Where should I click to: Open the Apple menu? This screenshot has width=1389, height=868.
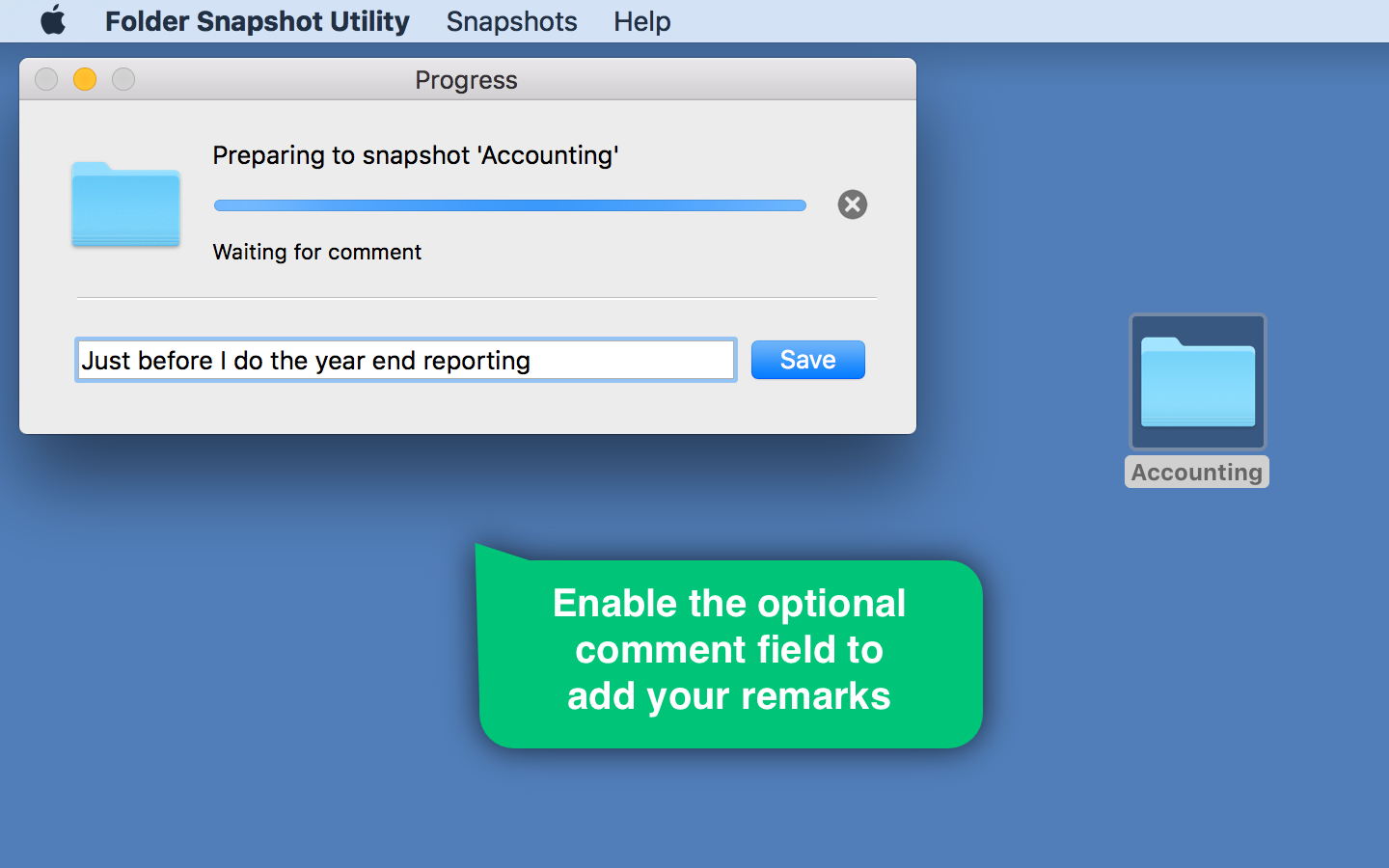(x=53, y=20)
